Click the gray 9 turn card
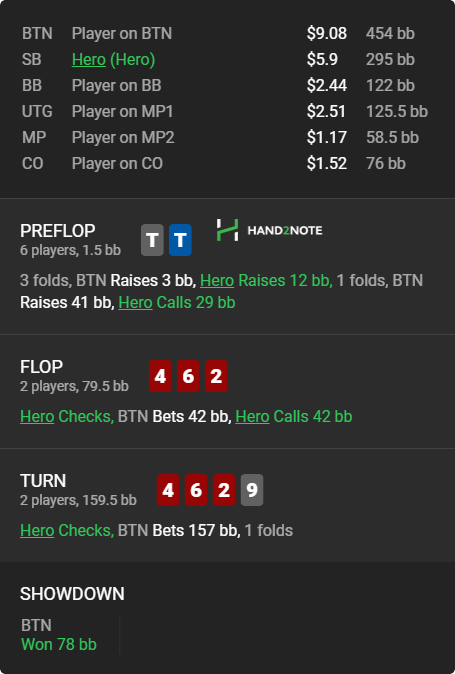Screen dimensions: 455x674 pos(252,490)
